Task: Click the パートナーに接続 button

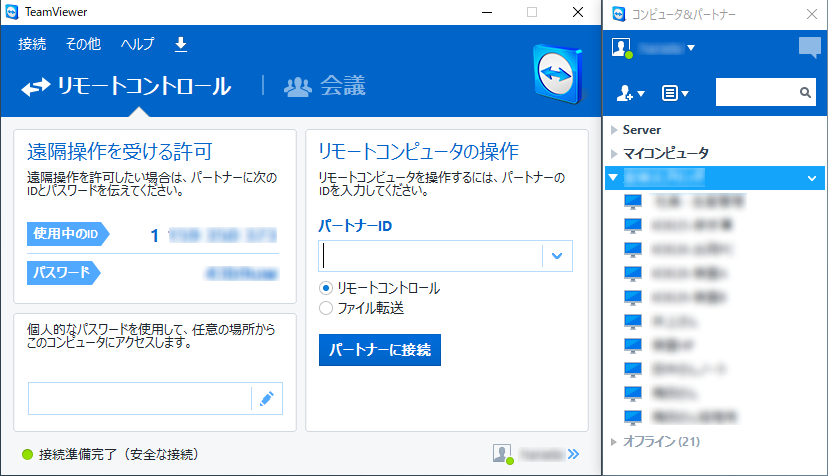Action: click(x=380, y=350)
